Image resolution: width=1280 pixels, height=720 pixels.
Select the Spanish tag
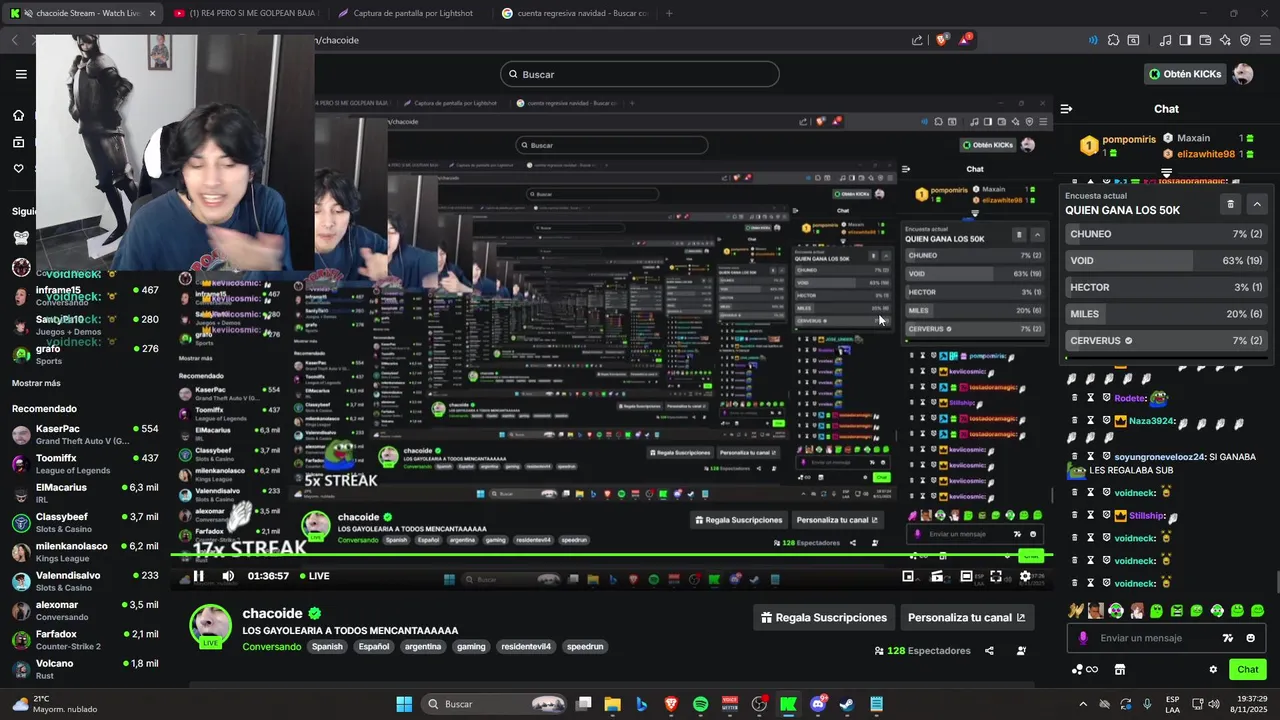tap(327, 647)
